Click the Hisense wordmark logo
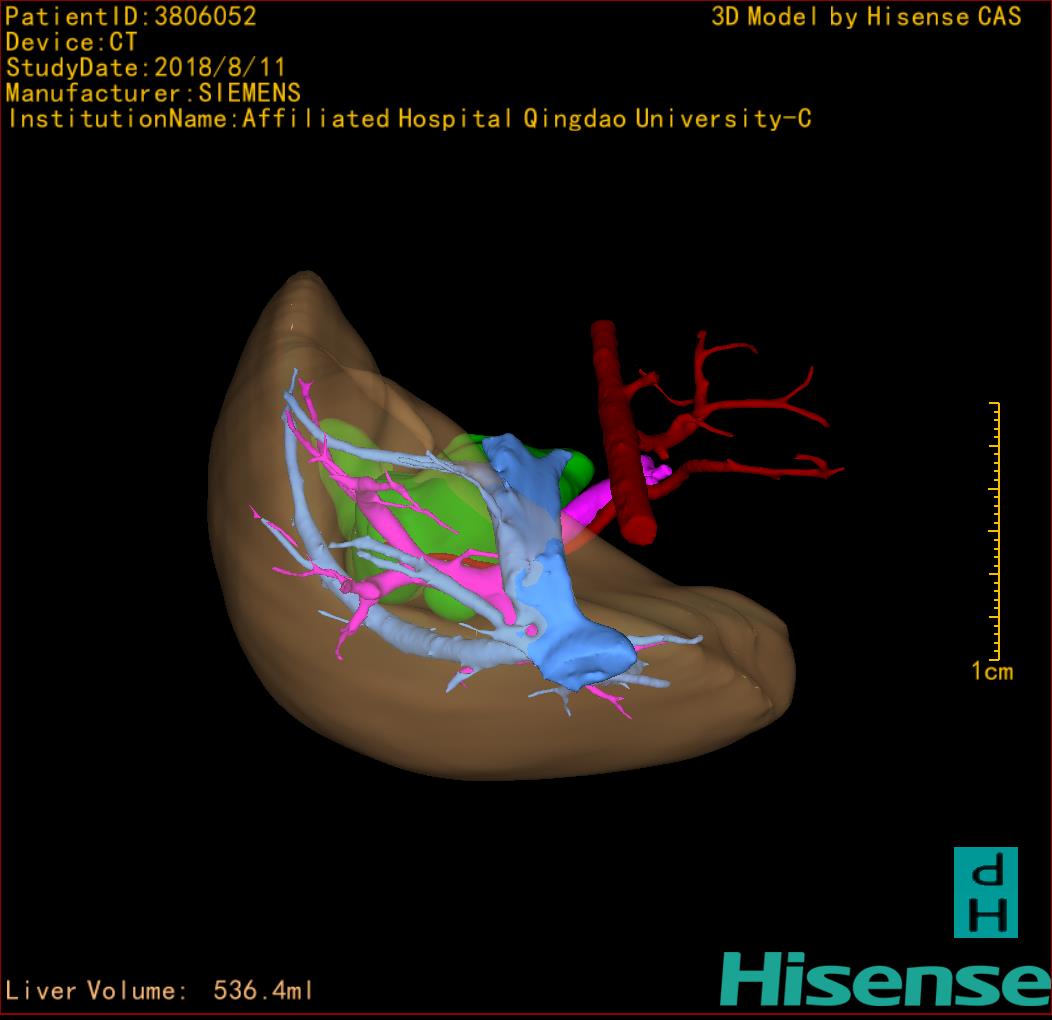The image size is (1052, 1020). click(886, 980)
